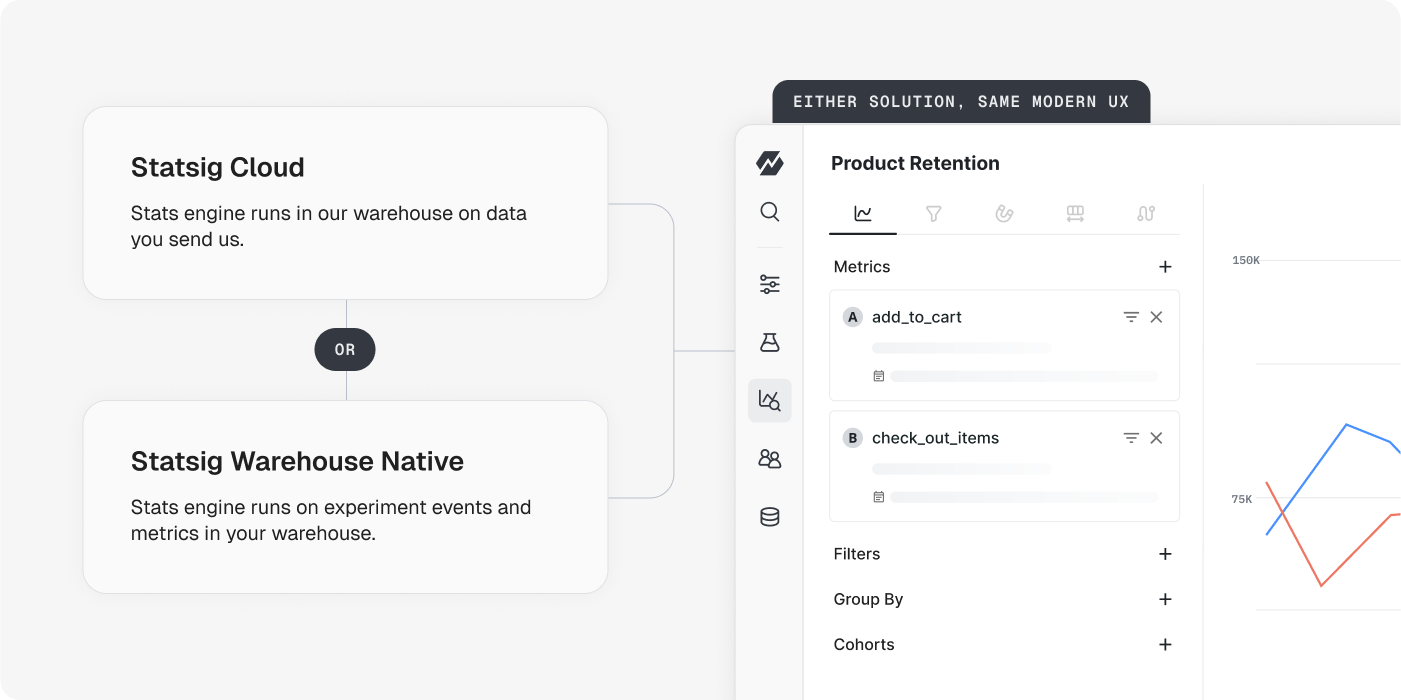Switch to the user journeys path tab

pos(1147,213)
